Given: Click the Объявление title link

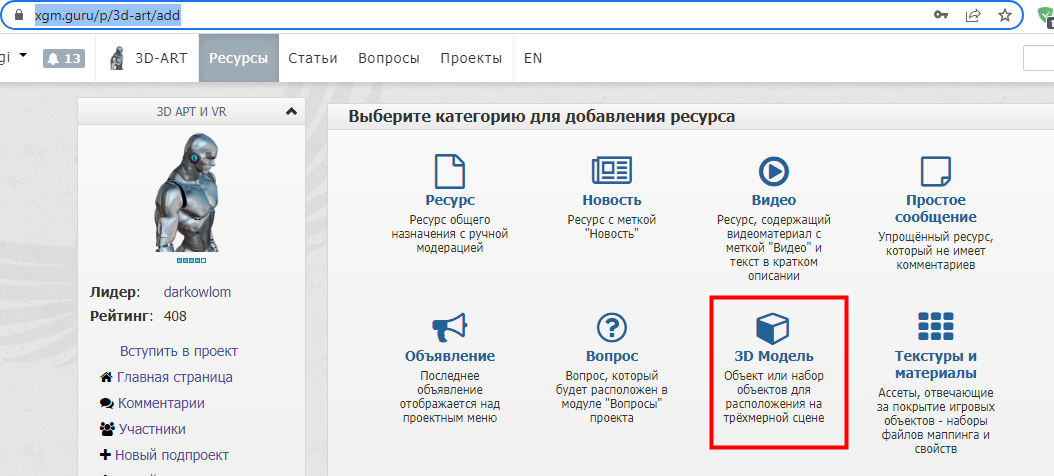Looking at the screenshot, I should pyautogui.click(x=450, y=356).
